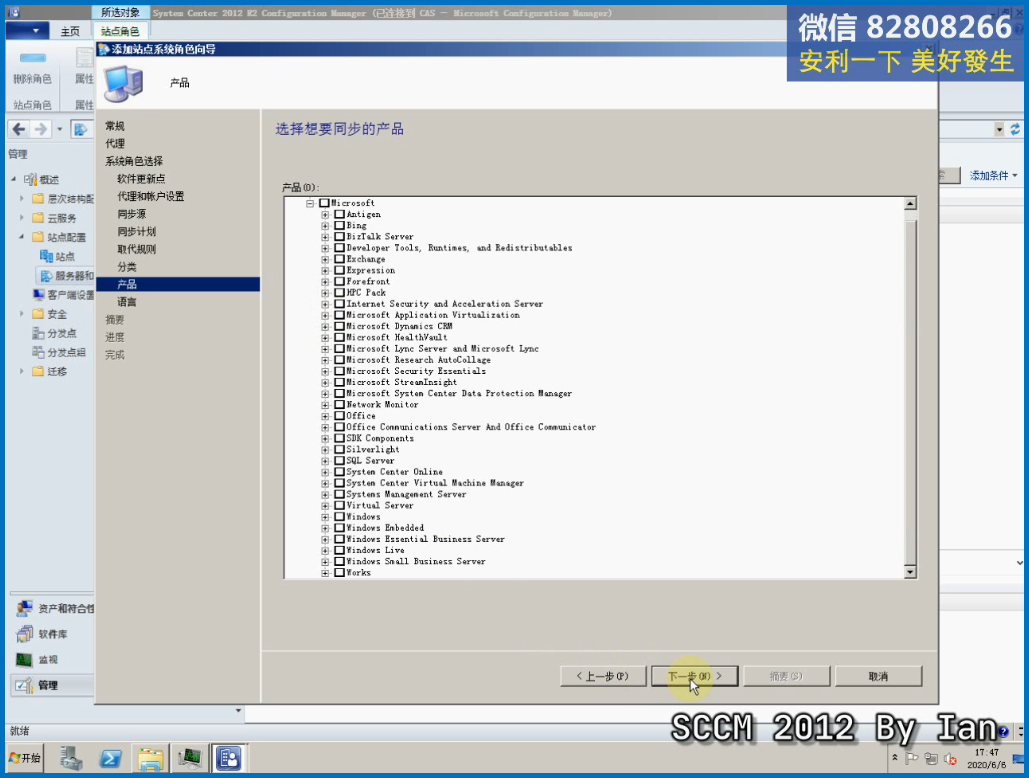Viewport: 1029px width, 778px height.
Task: Open File Explorer from the taskbar
Action: pos(150,758)
